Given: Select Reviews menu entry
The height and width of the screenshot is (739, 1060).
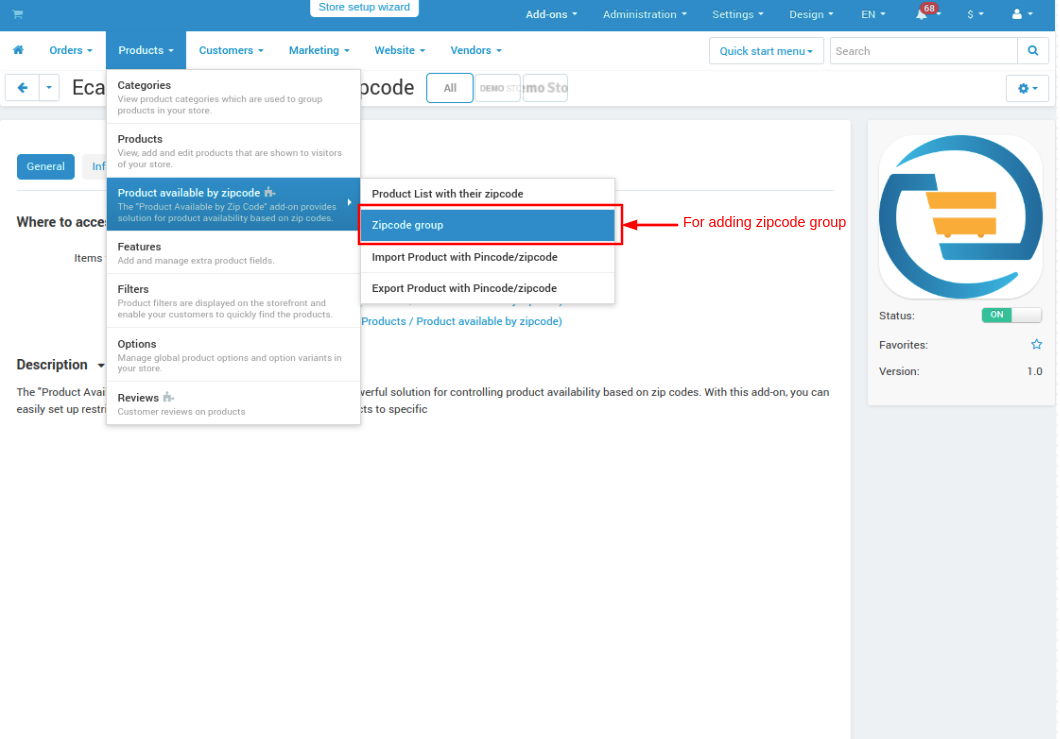Looking at the screenshot, I should pyautogui.click(x=233, y=403).
